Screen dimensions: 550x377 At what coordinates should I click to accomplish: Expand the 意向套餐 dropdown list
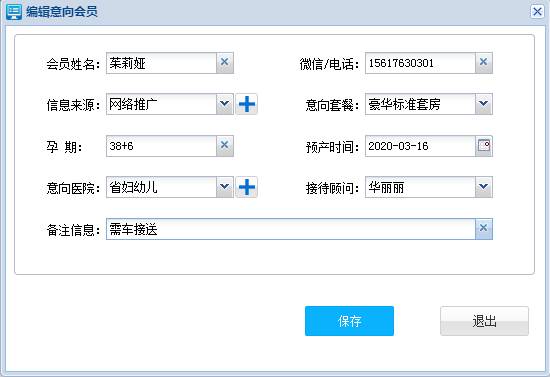(x=483, y=104)
